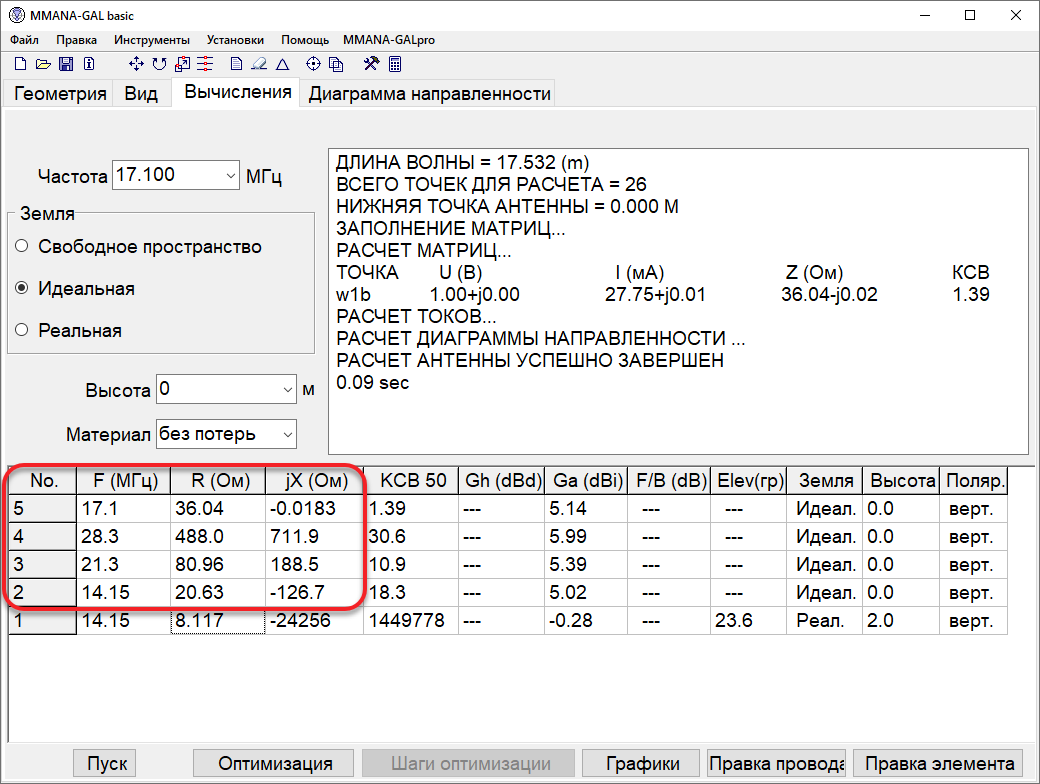Select the Реальная ground radio button
The image size is (1040, 784).
click(22, 330)
